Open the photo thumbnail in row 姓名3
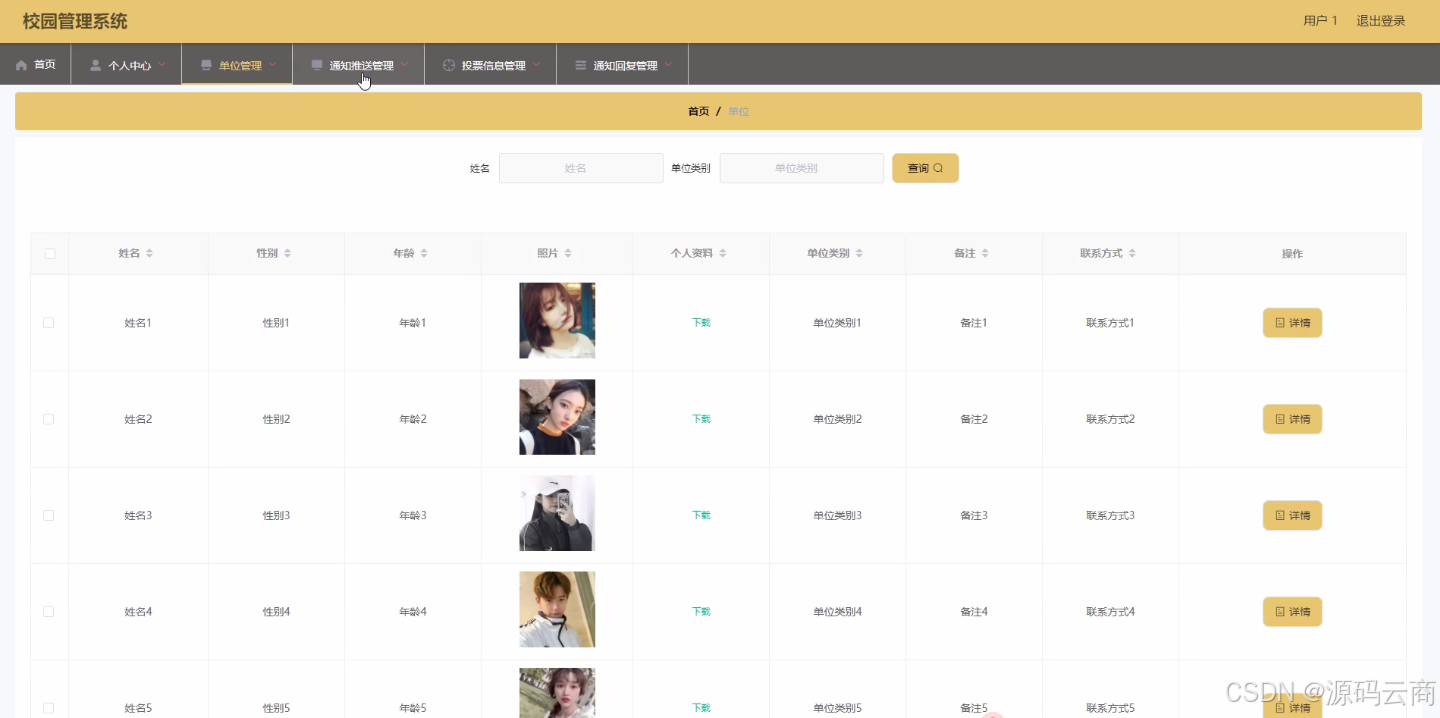This screenshot has width=1440, height=718. coord(557,513)
